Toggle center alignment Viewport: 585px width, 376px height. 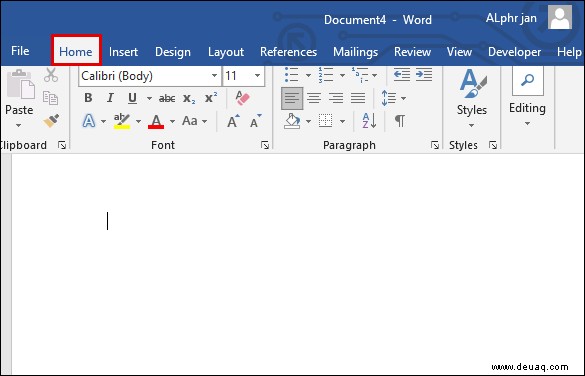(x=314, y=98)
